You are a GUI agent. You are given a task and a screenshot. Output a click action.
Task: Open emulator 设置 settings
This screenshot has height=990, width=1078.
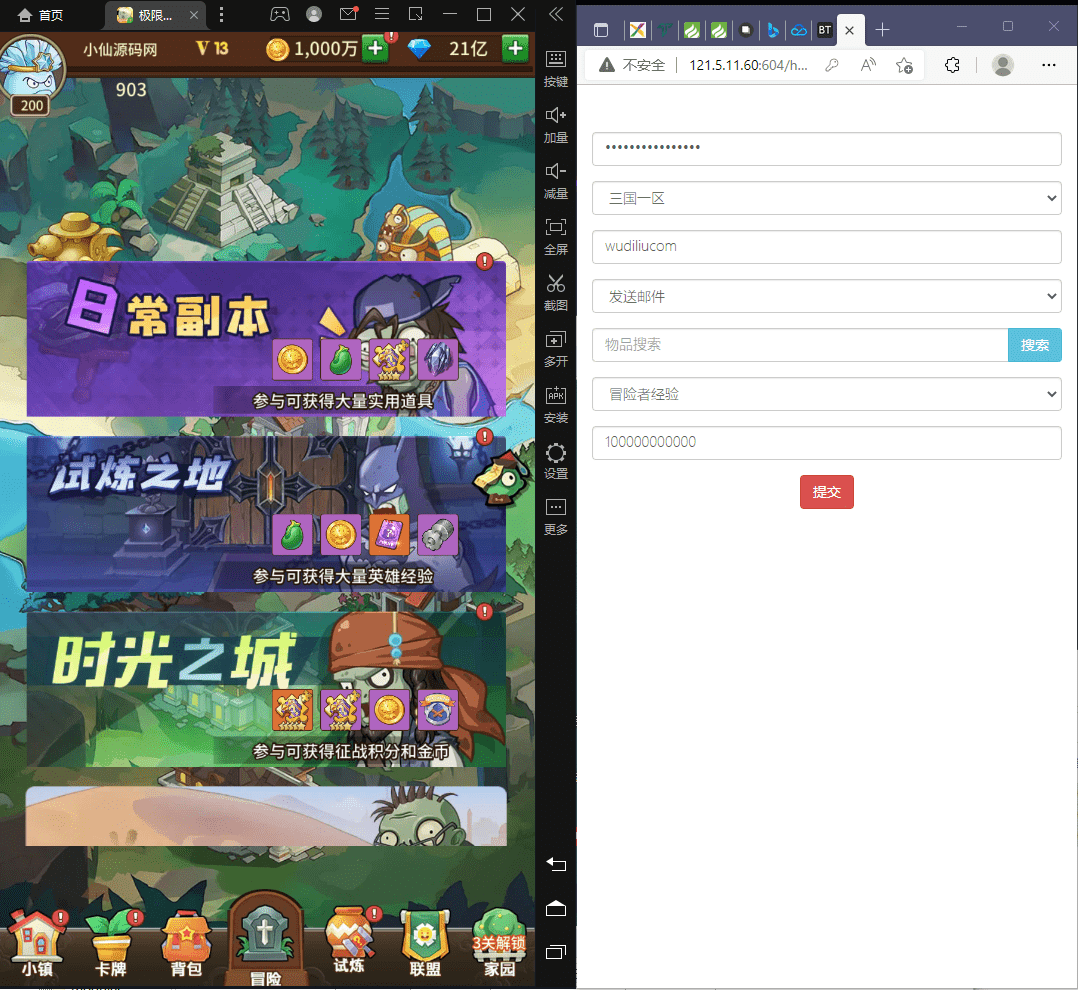pos(556,461)
